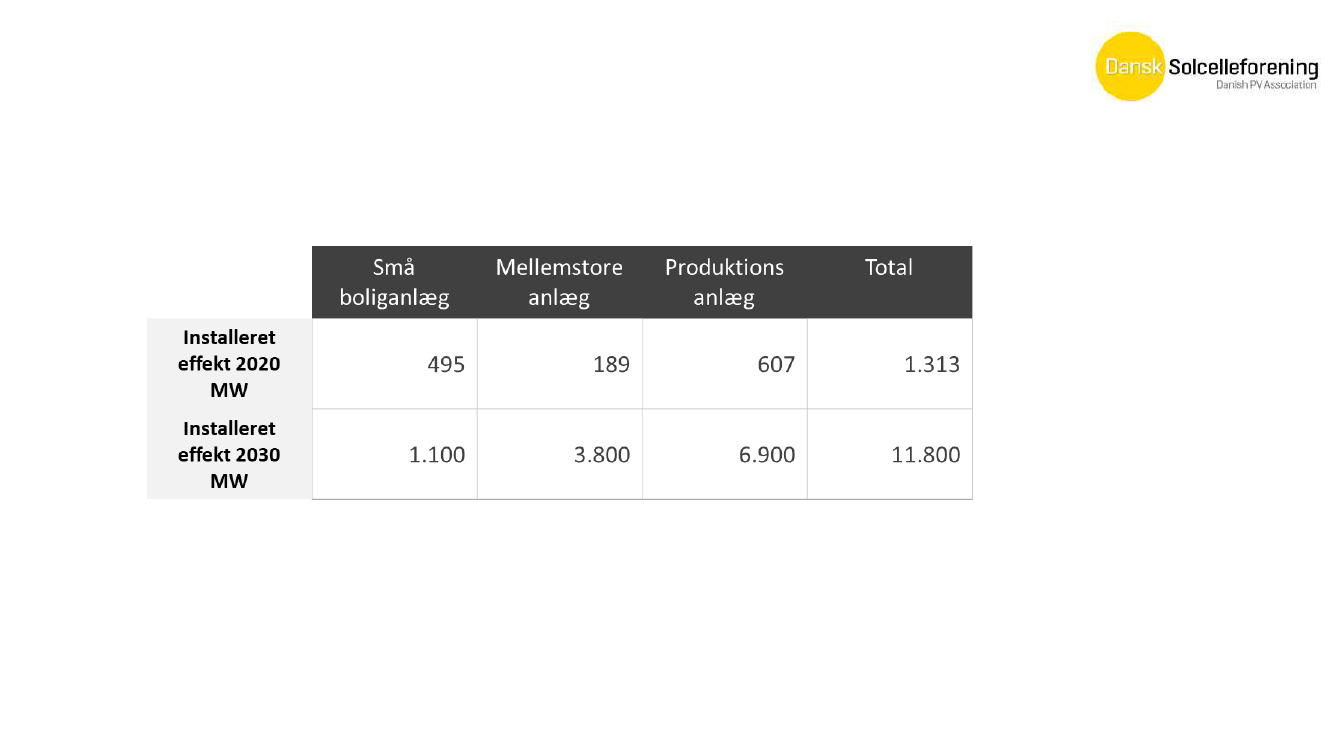Select the cell with value 495
The height and width of the screenshot is (750, 1333).
click(x=395, y=364)
